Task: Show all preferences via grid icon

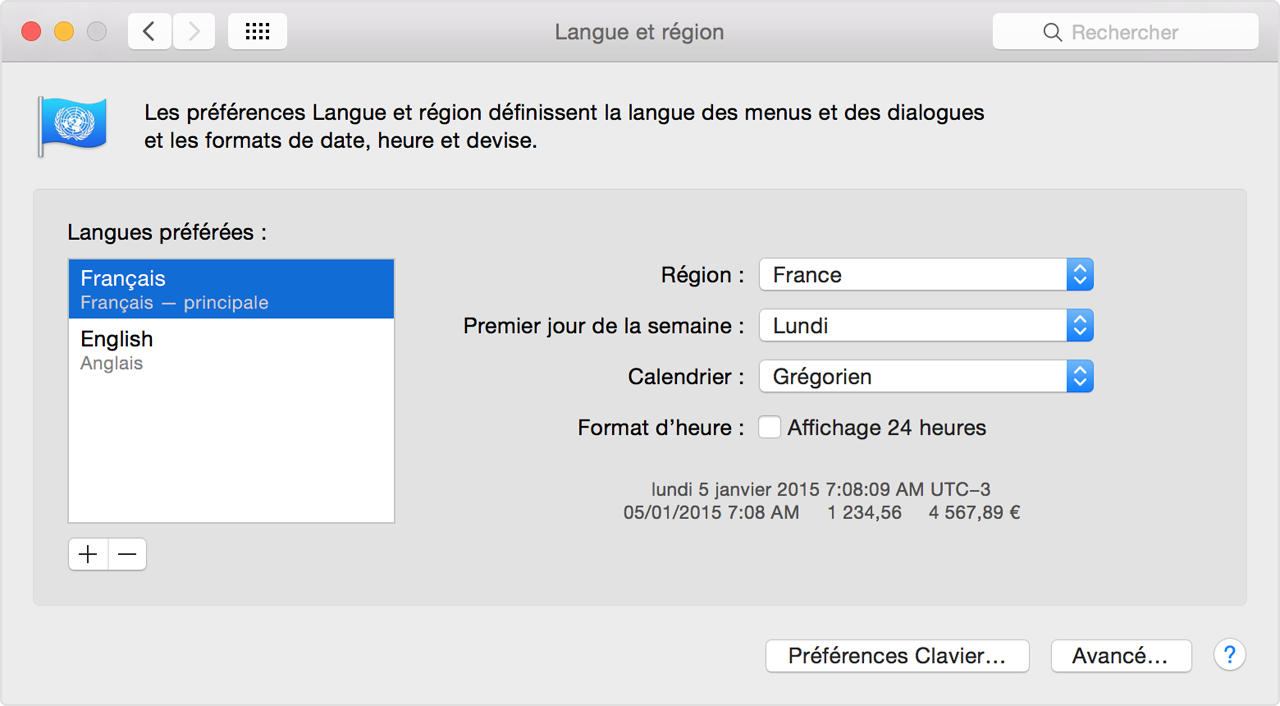Action: (257, 32)
